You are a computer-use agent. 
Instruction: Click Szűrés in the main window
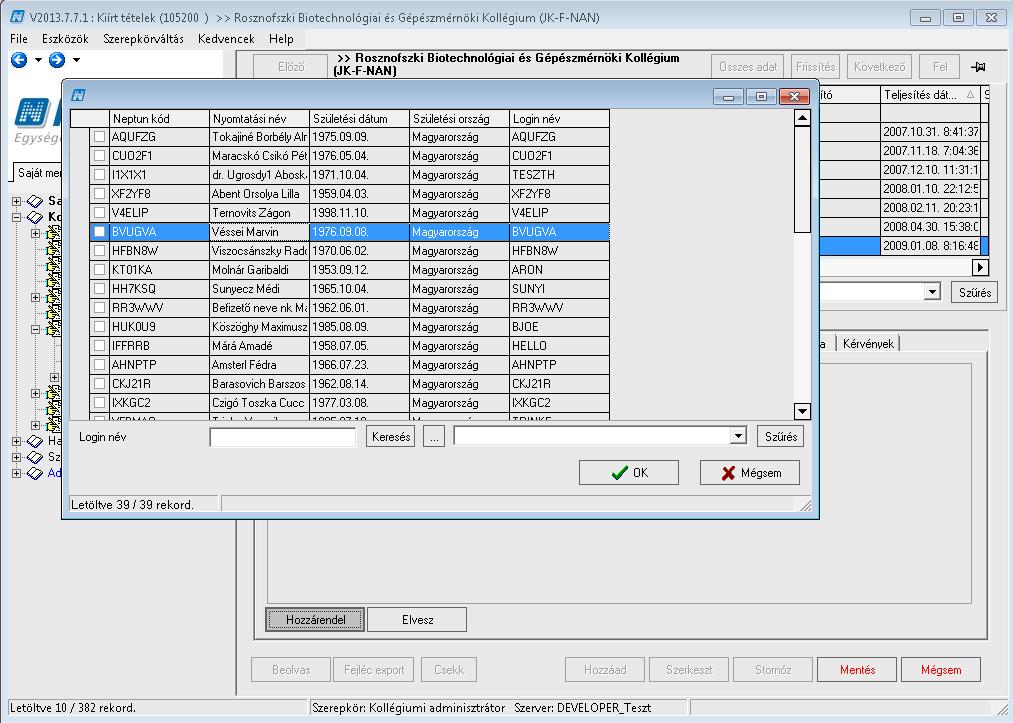pos(974,293)
